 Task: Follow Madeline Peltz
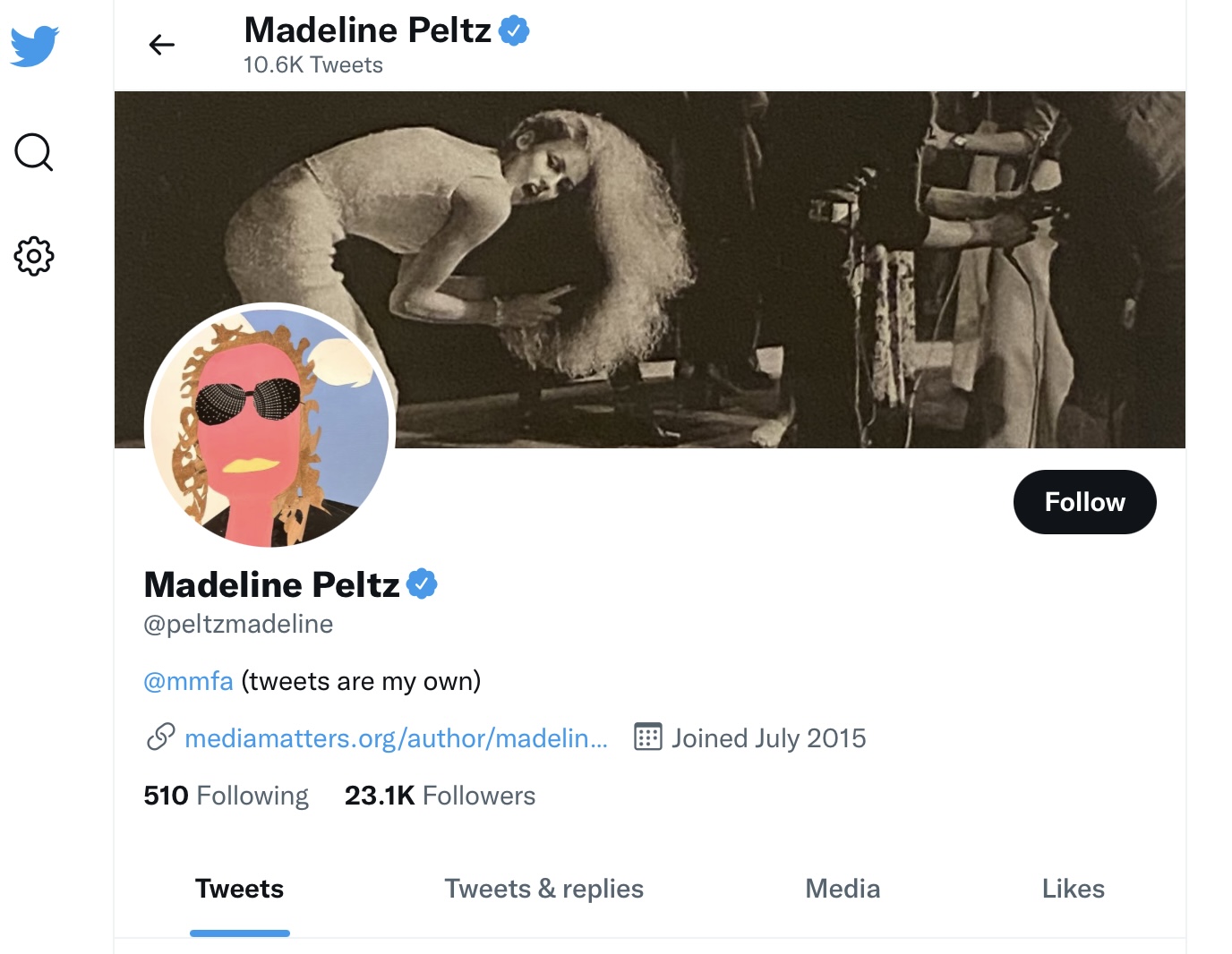click(x=1084, y=502)
